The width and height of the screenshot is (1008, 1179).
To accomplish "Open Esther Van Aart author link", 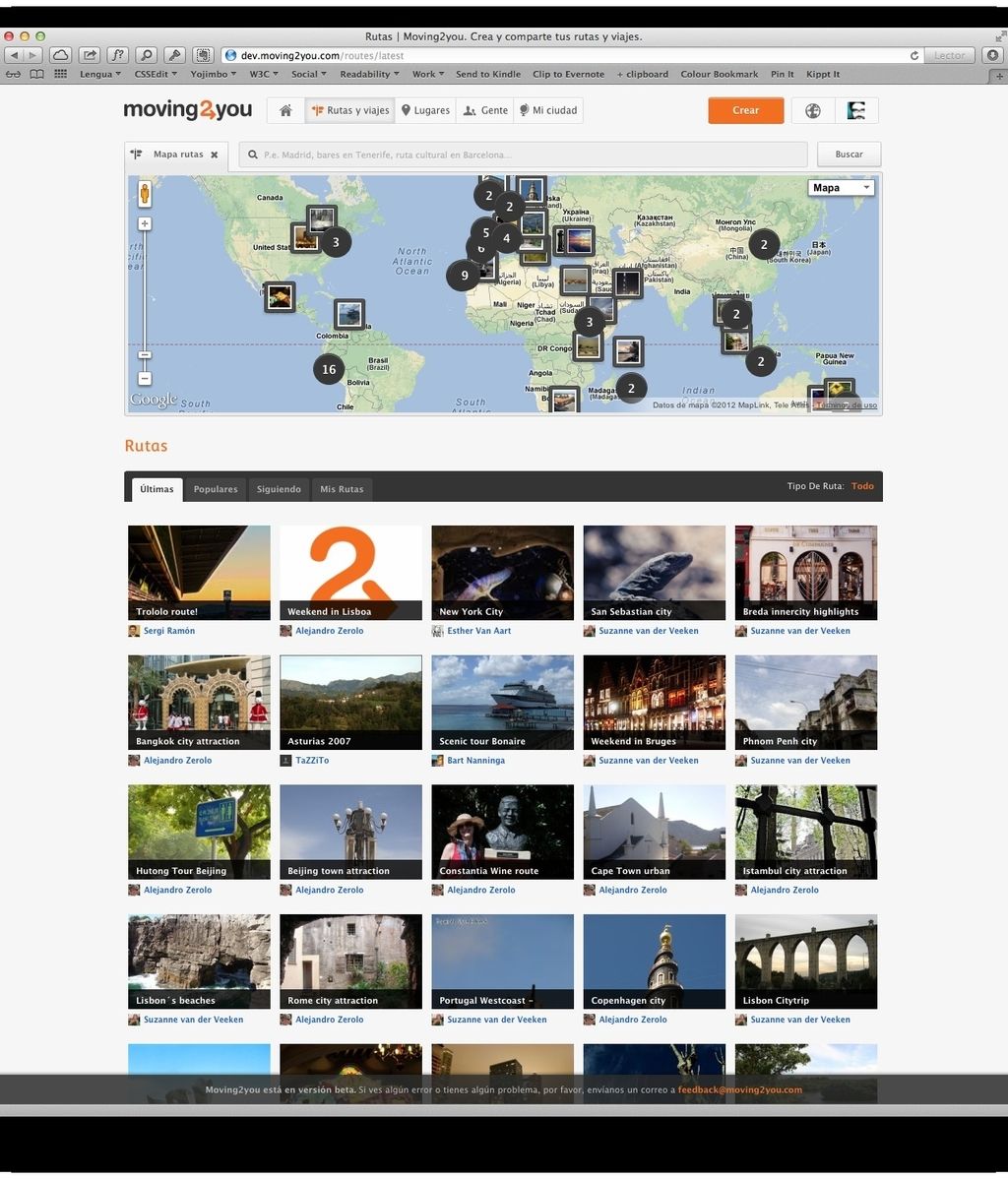I will (x=478, y=631).
